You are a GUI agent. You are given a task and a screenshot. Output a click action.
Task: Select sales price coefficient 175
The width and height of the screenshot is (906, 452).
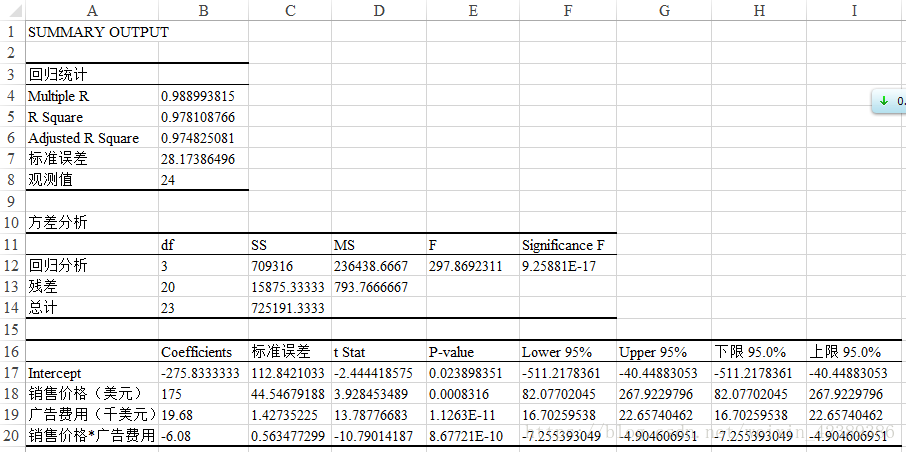[x=203, y=394]
